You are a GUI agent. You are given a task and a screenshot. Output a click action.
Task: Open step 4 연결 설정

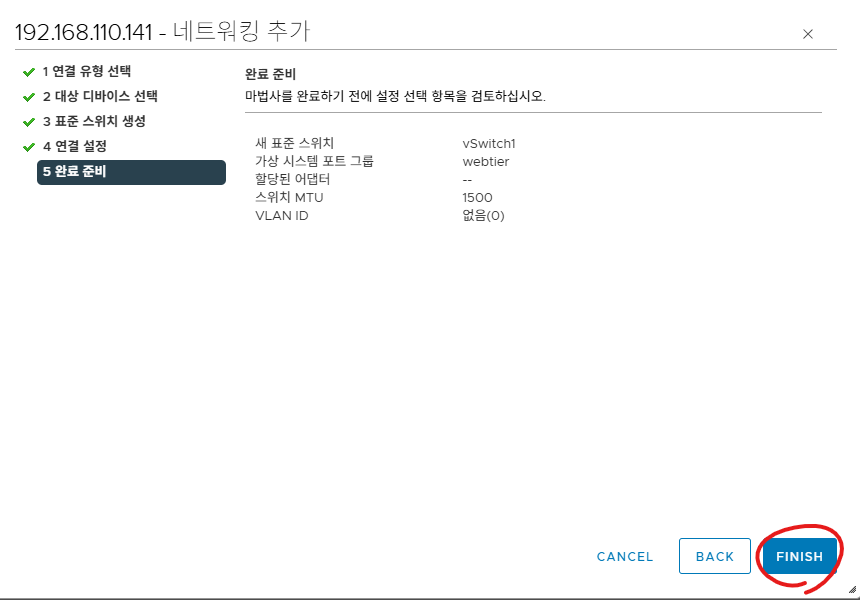point(75,146)
